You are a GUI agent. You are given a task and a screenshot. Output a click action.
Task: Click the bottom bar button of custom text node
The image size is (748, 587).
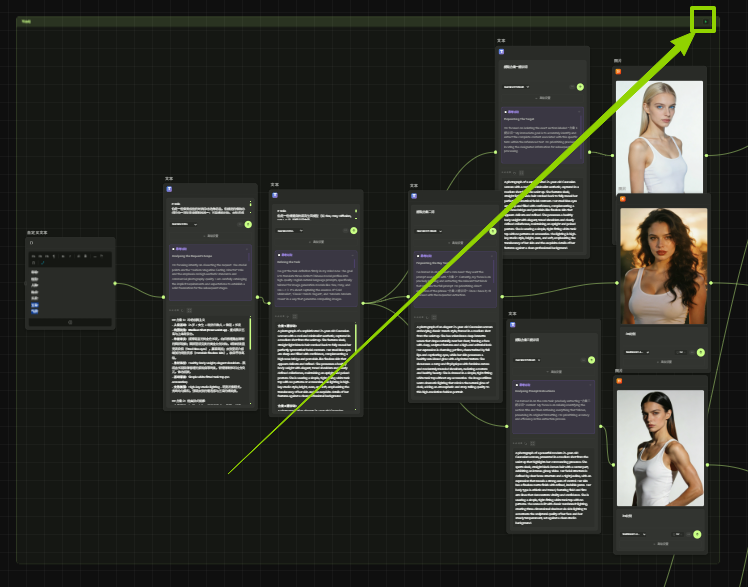[70, 322]
